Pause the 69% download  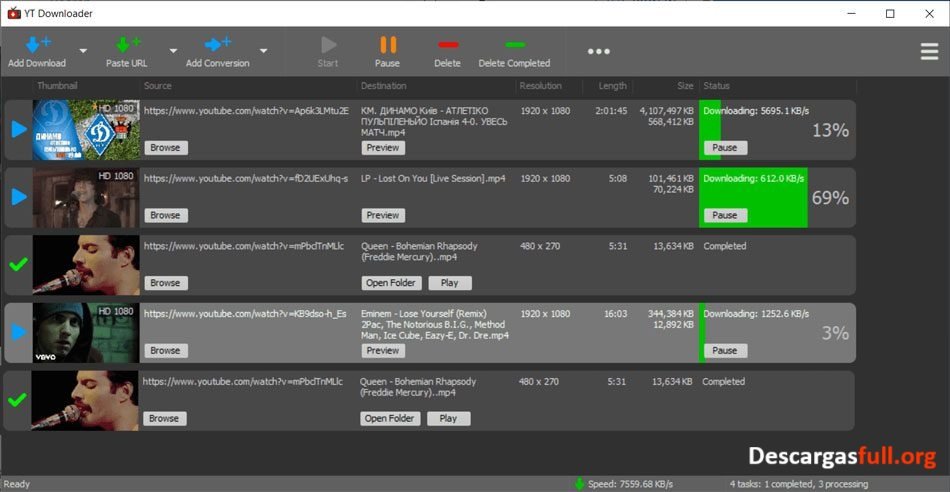[x=725, y=215]
